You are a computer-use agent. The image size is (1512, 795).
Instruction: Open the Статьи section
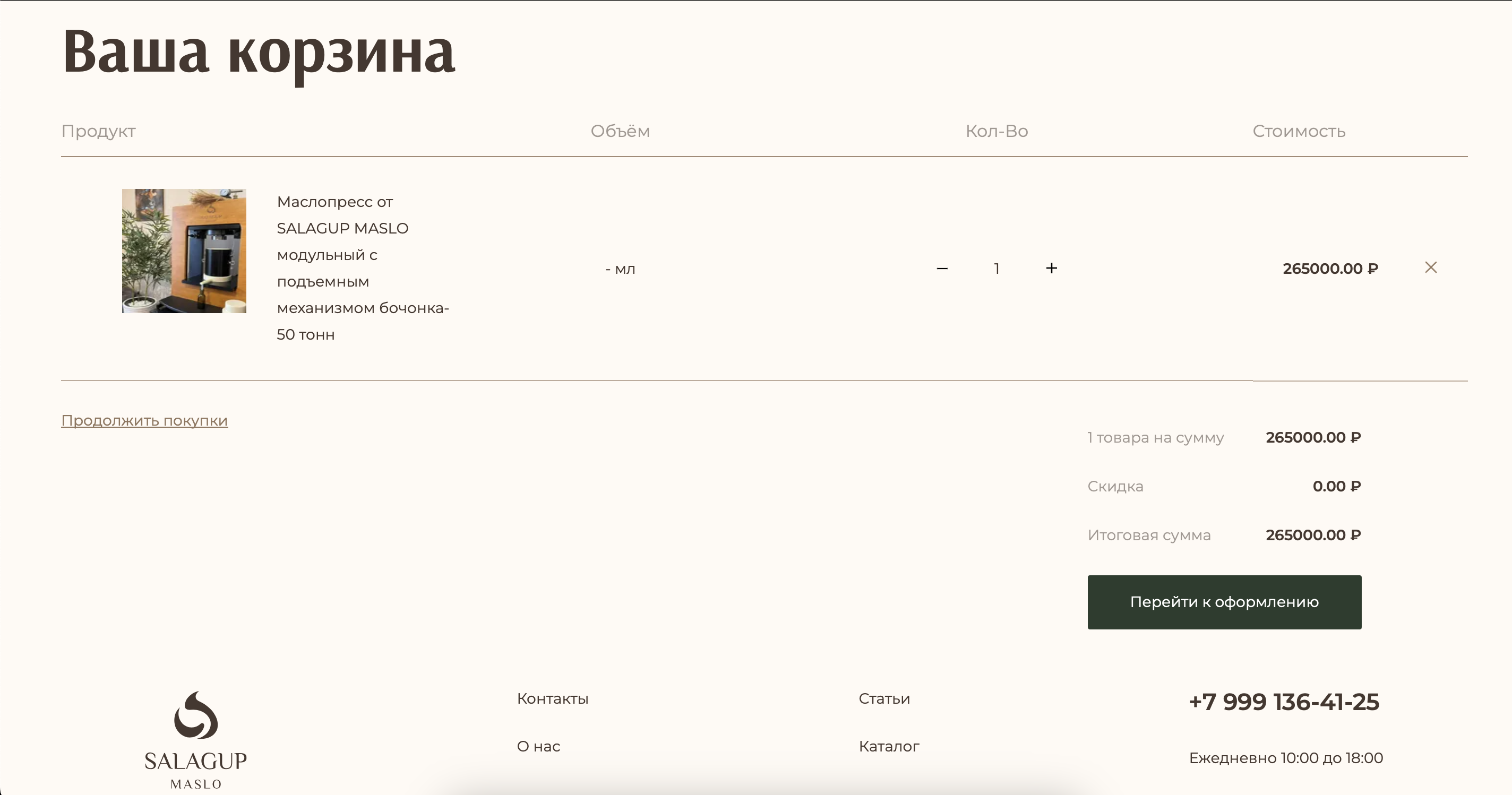pos(884,699)
